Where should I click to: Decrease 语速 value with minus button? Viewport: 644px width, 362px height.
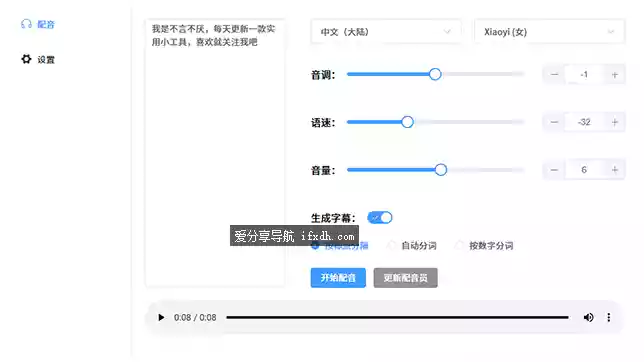[x=554, y=122]
